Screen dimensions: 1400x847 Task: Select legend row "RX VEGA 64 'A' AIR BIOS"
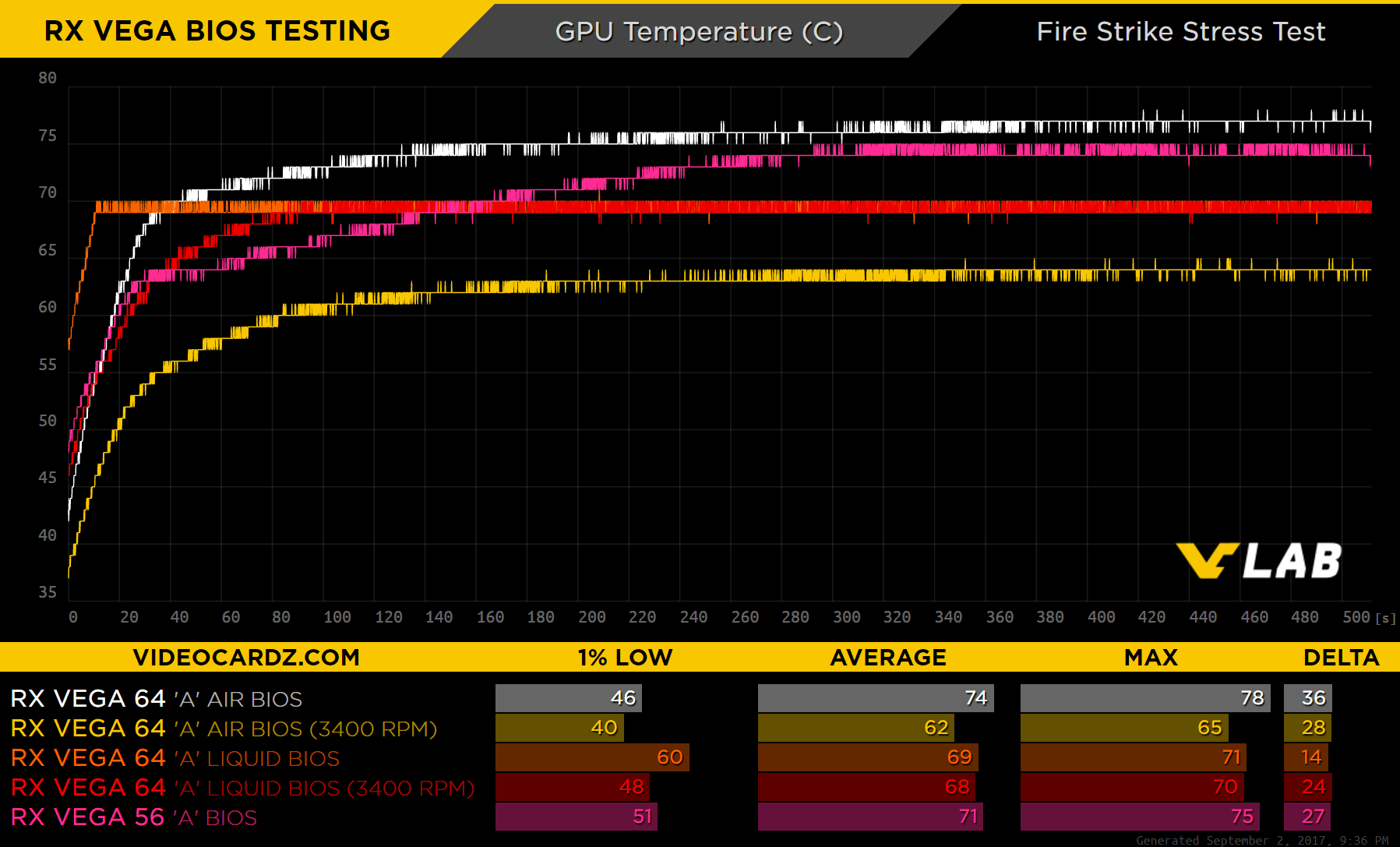[157, 699]
